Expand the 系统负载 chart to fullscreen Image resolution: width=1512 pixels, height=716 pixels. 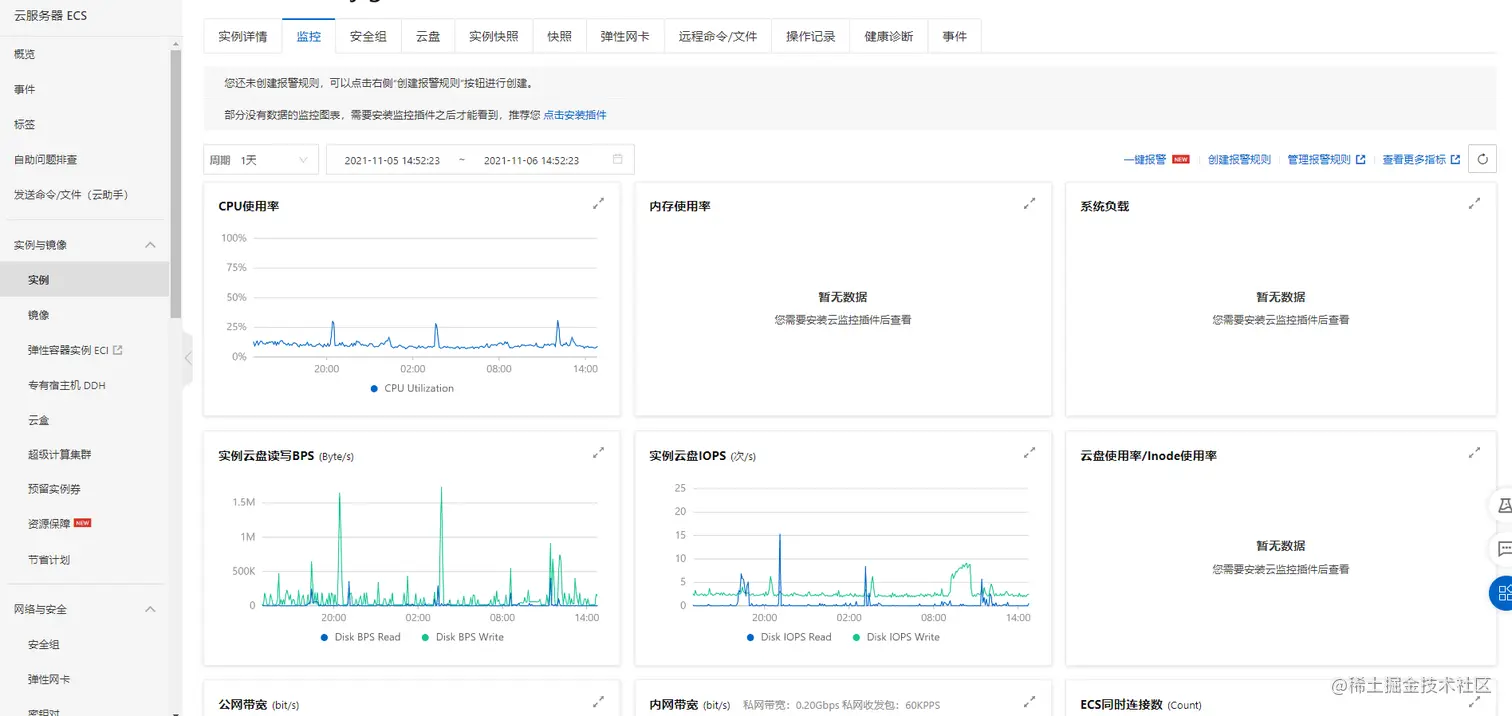(x=1474, y=203)
